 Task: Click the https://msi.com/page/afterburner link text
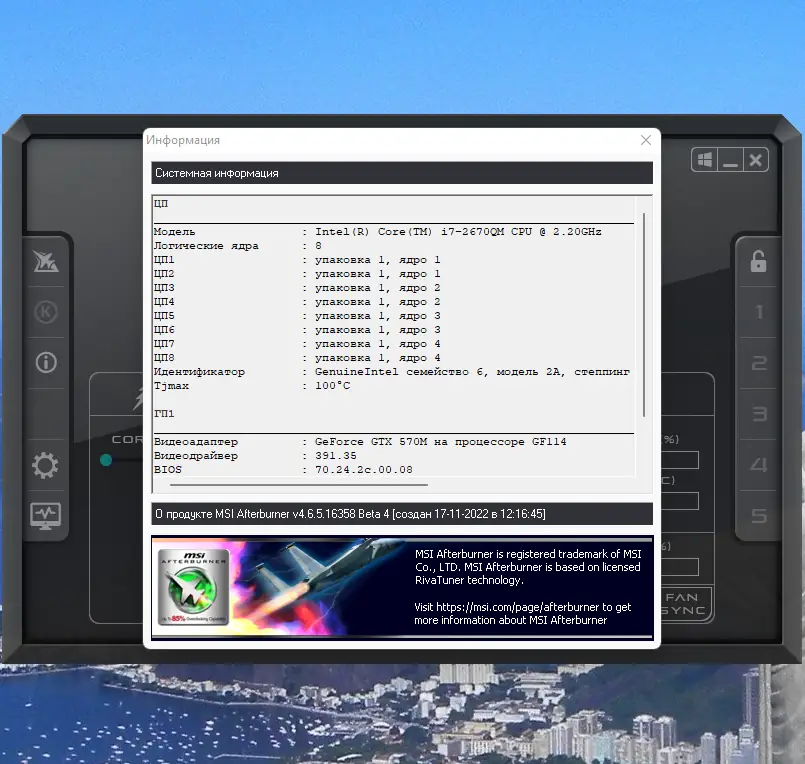pos(517,607)
